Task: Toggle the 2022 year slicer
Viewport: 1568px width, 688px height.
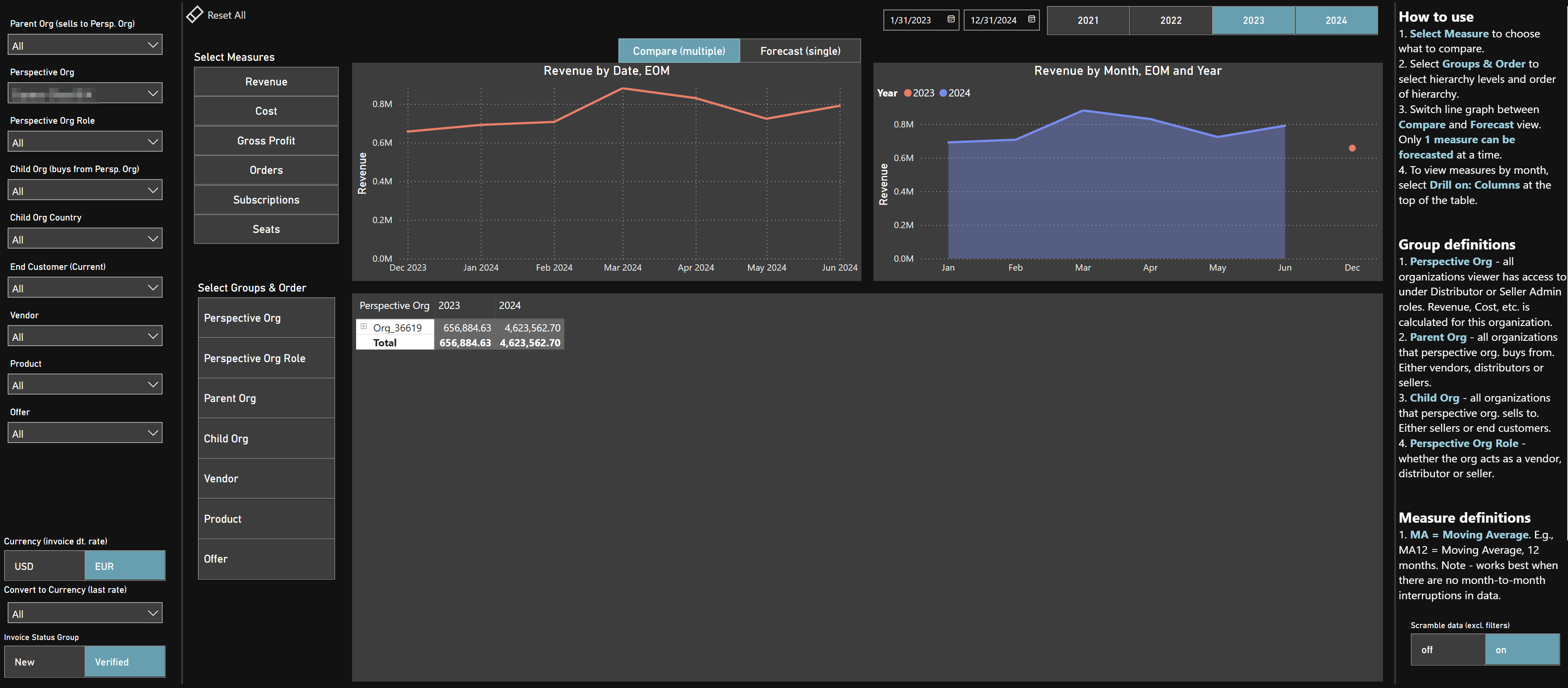Action: pos(1171,20)
